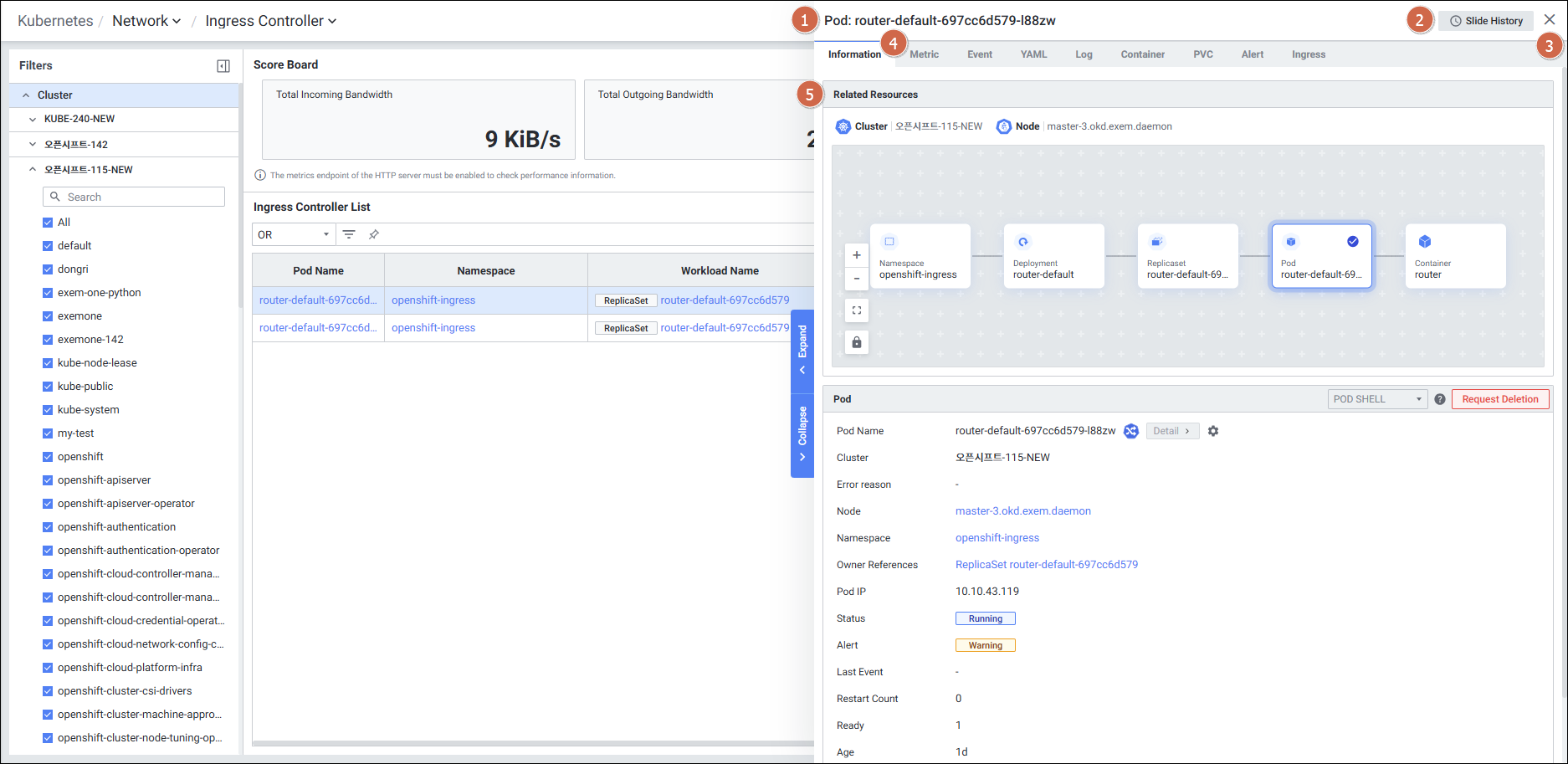Zoom out on the resource topology map
Screen dimensions: 1568x764
[x=856, y=279]
